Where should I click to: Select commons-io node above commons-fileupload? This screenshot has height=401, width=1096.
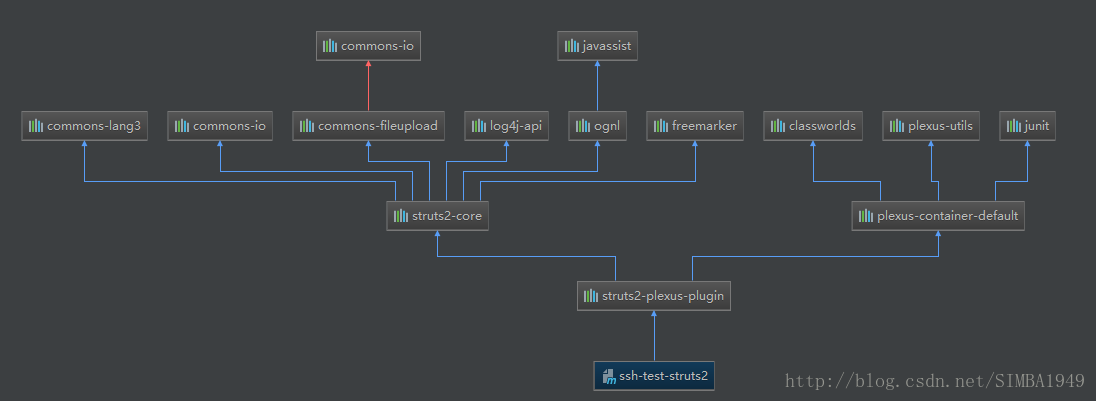click(x=368, y=46)
